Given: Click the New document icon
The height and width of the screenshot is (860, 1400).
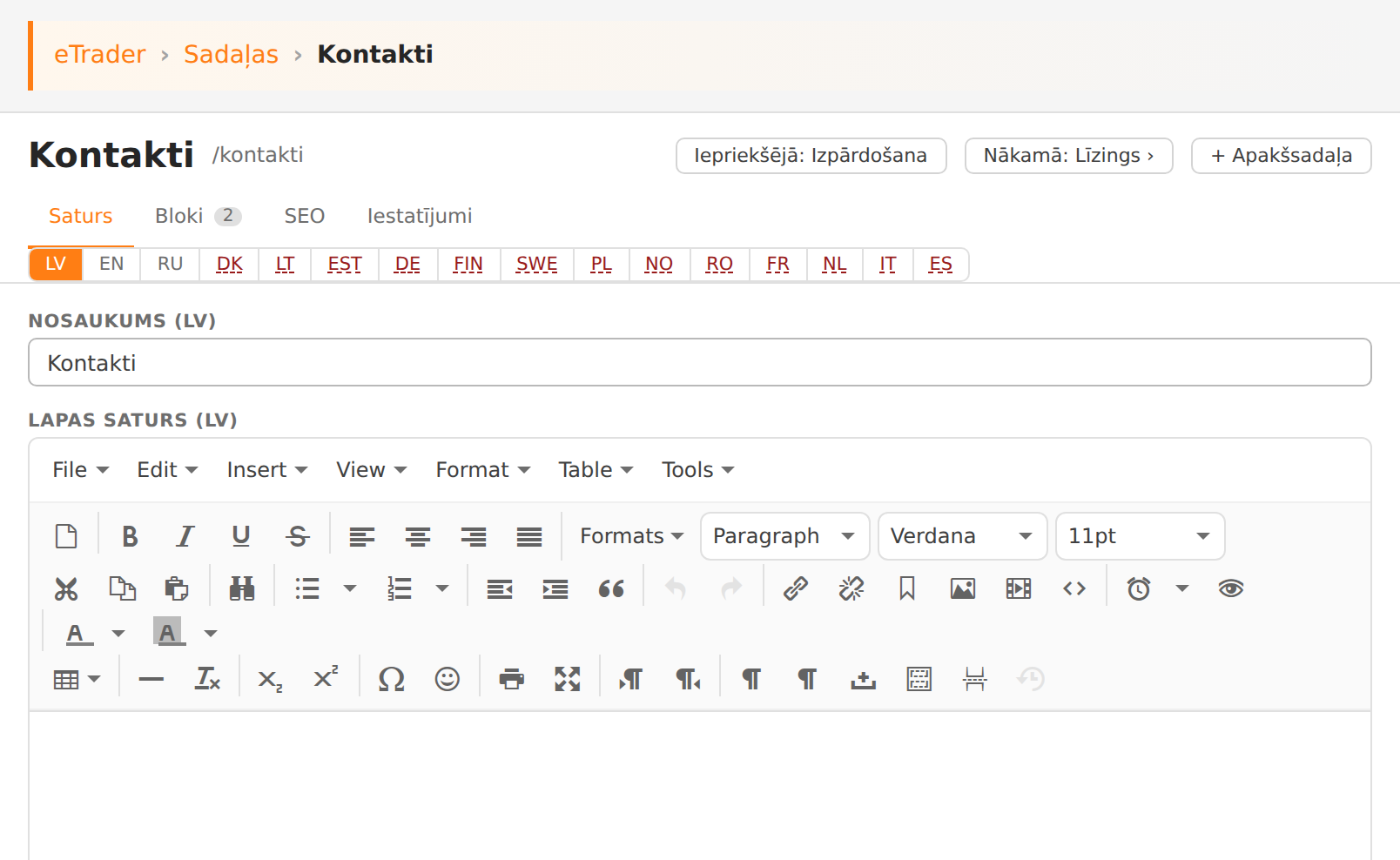Looking at the screenshot, I should click(x=66, y=536).
